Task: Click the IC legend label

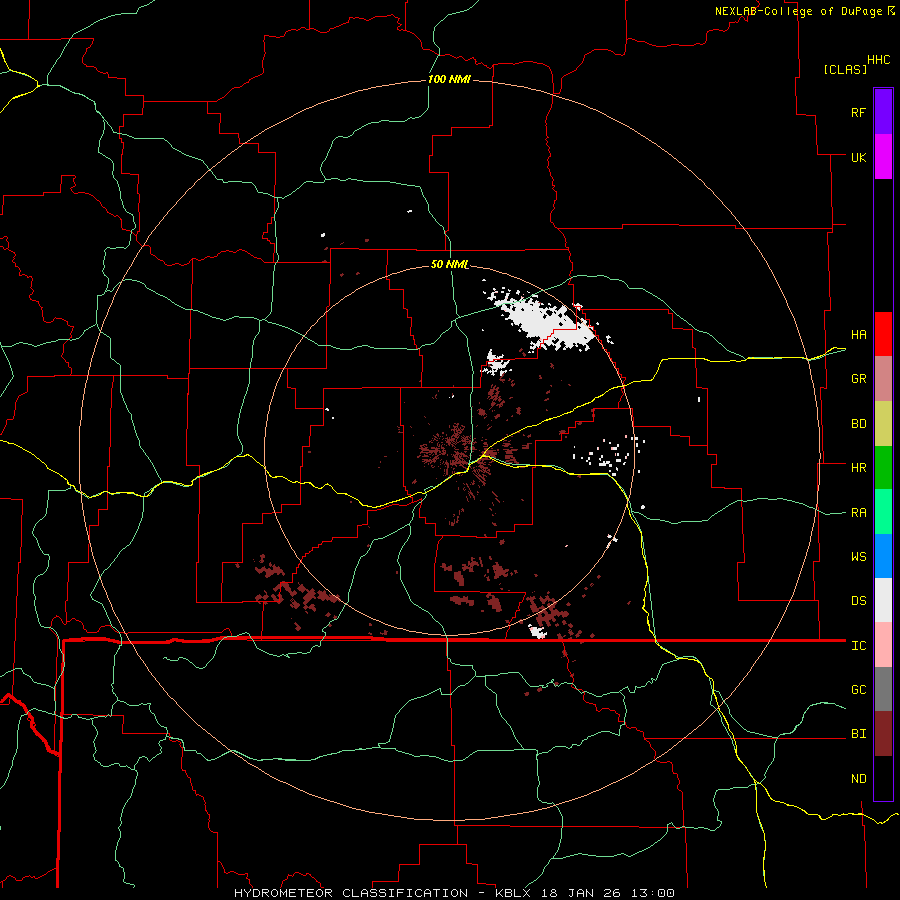Action: click(858, 646)
